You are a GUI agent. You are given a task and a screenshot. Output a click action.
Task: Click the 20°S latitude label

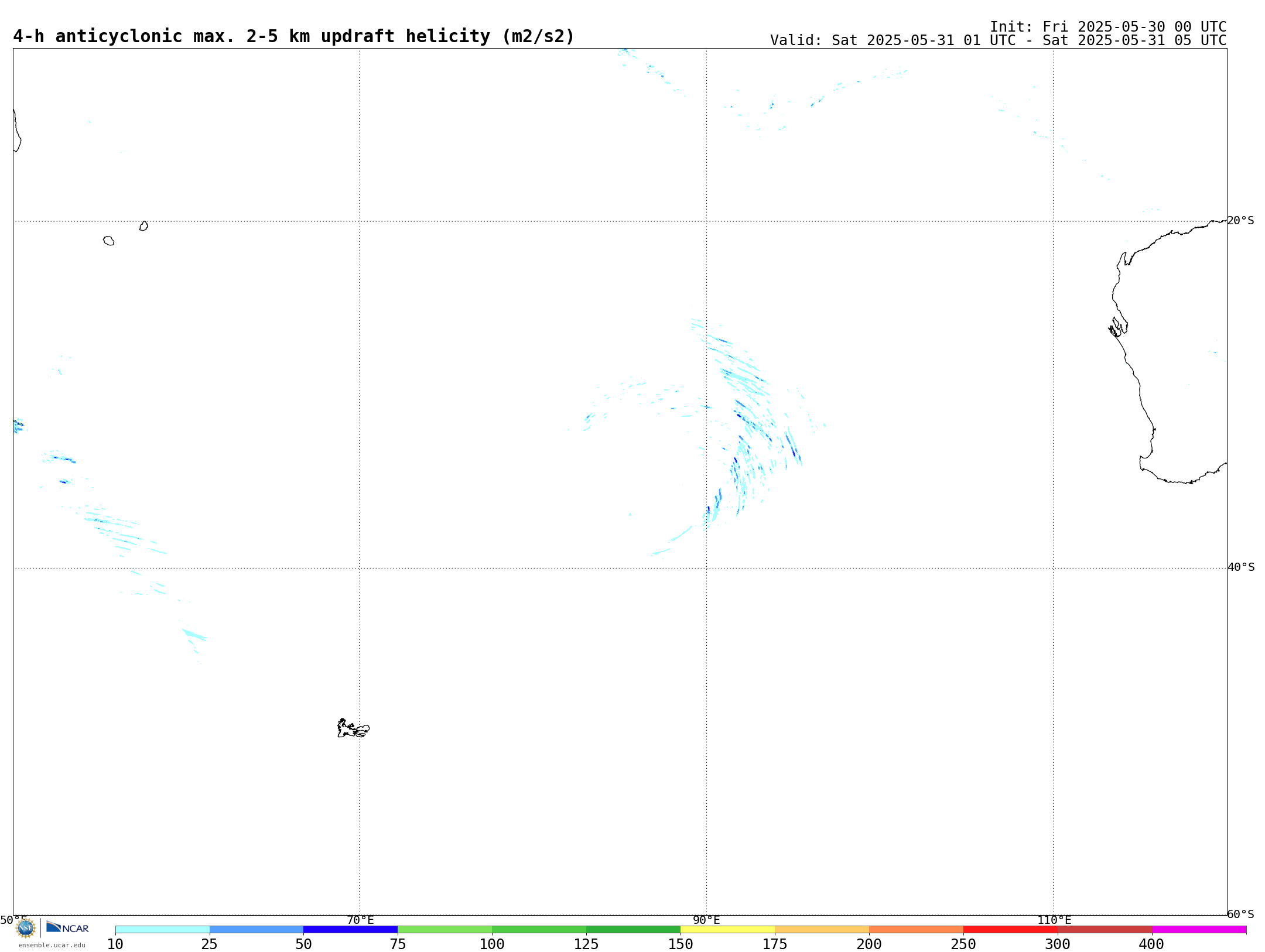[x=1241, y=221]
